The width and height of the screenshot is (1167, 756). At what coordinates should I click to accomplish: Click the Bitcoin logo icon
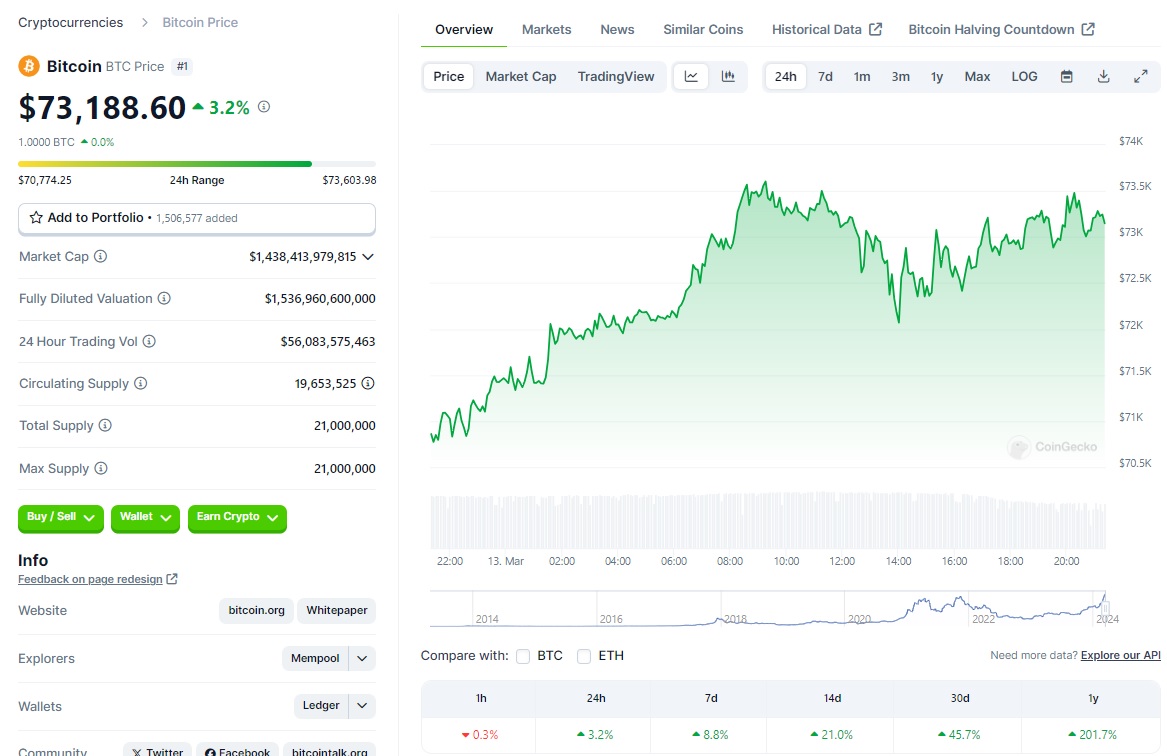[x=29, y=66]
